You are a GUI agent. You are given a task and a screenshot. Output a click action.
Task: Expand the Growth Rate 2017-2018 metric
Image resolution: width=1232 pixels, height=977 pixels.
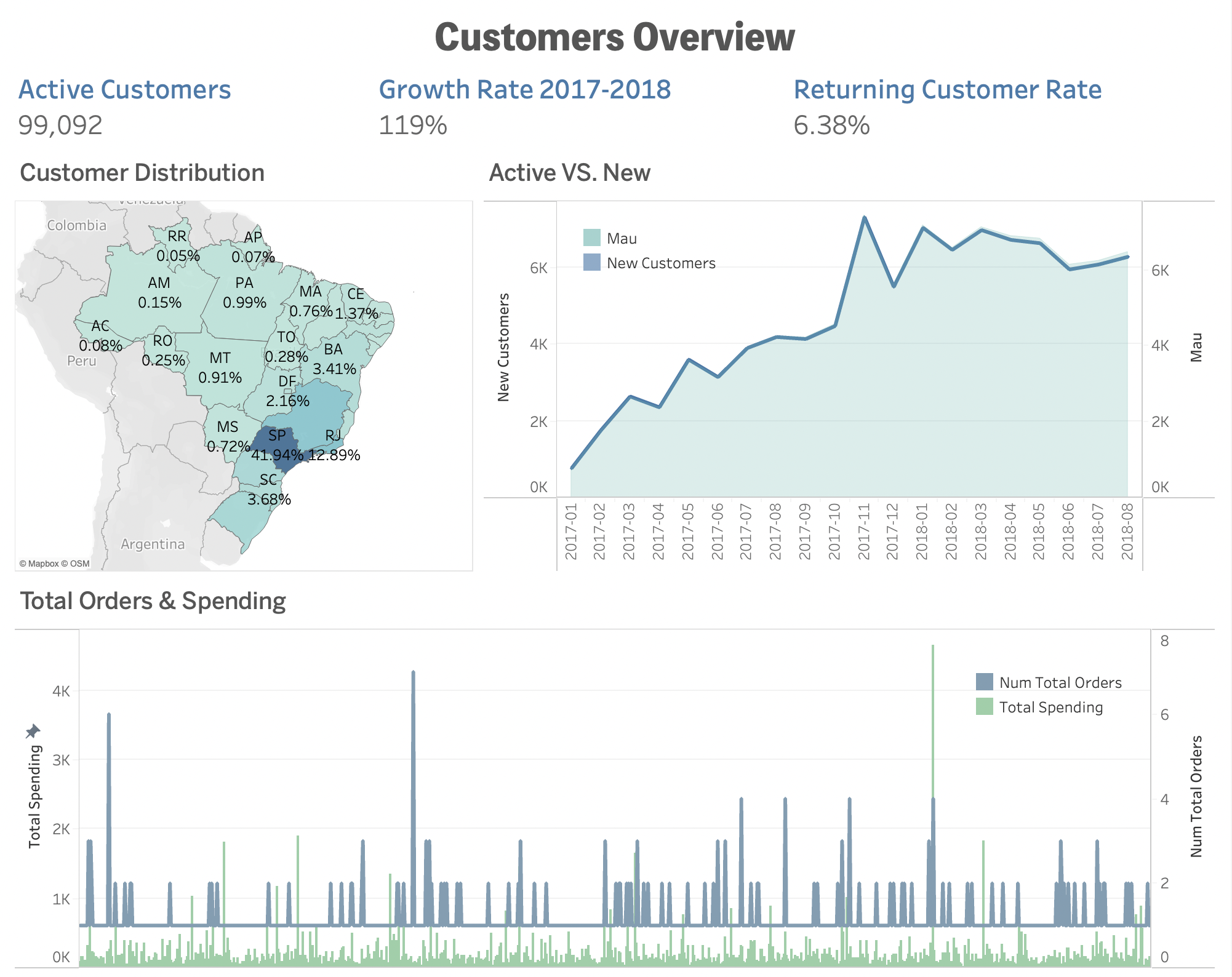pyautogui.click(x=525, y=89)
